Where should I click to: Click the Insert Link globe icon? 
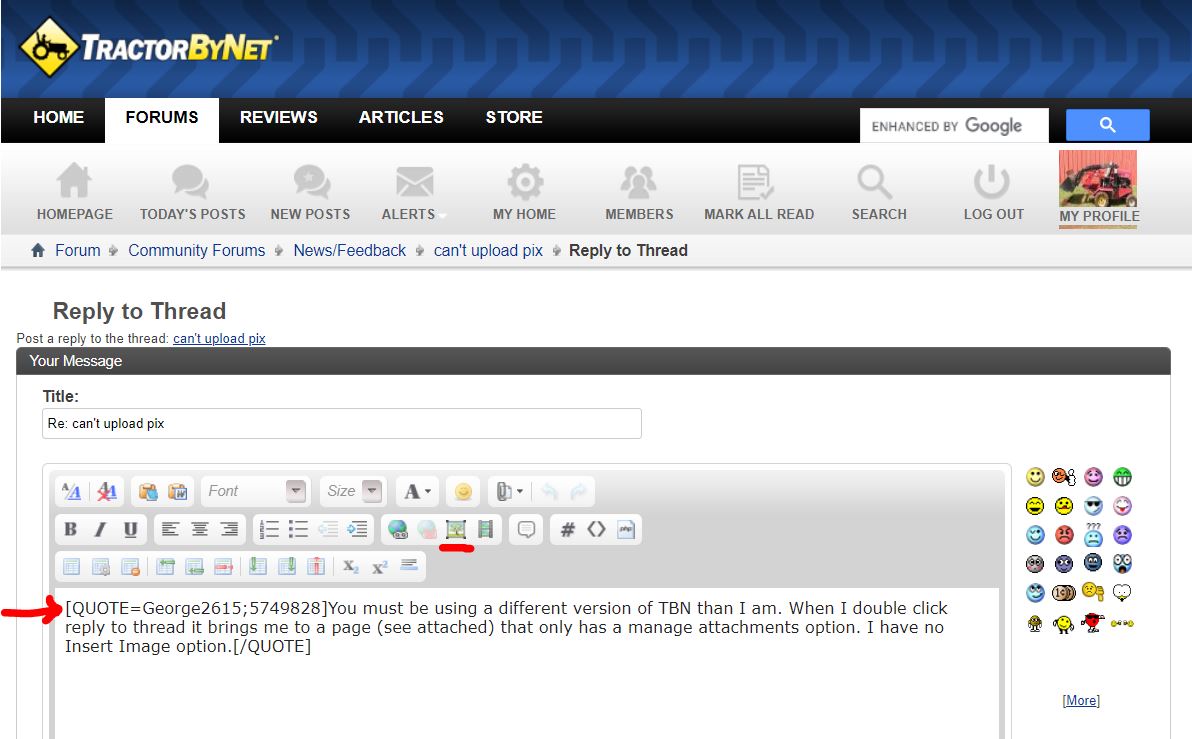click(397, 529)
